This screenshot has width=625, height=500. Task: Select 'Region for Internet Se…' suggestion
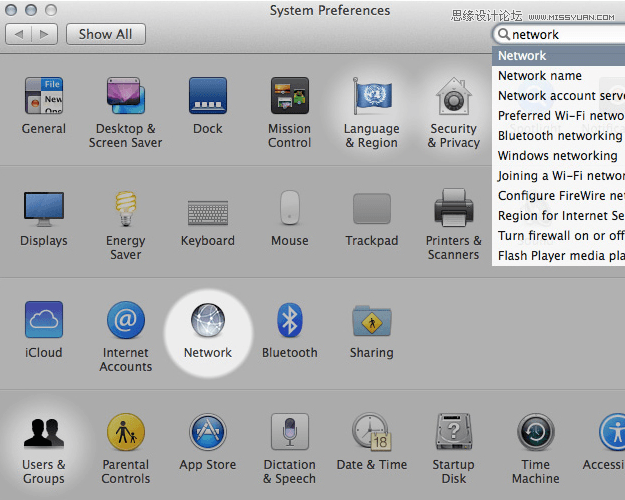558,215
